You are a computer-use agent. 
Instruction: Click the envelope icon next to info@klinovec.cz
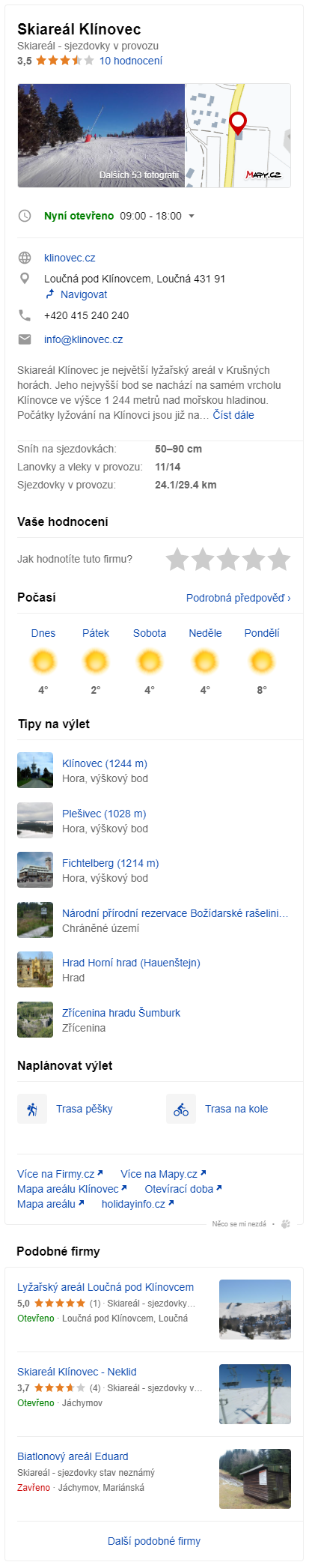coord(25,339)
